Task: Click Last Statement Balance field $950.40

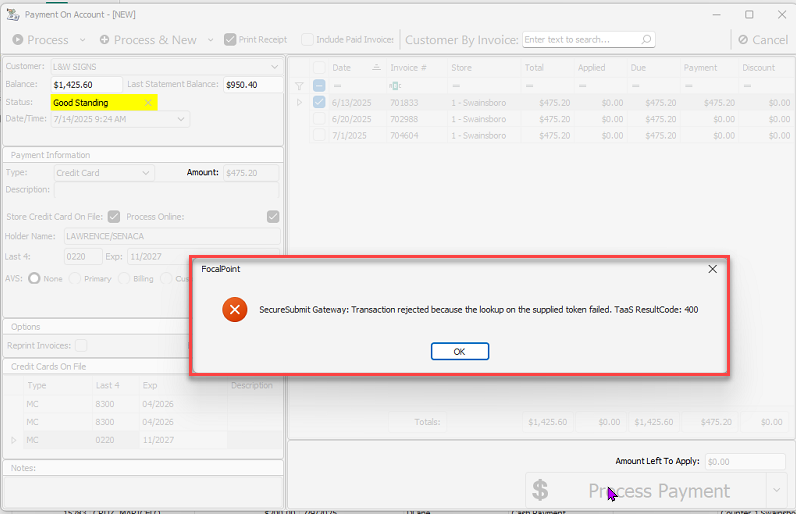Action: (253, 85)
